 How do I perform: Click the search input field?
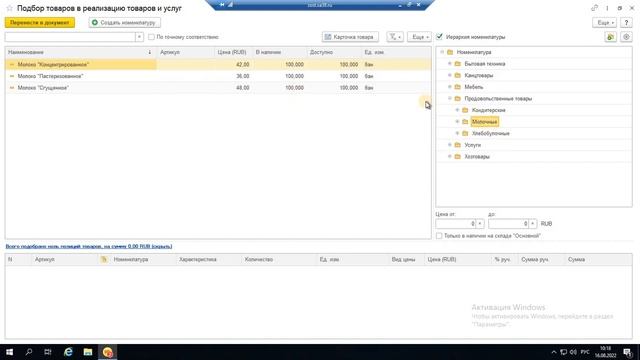[x=70, y=37]
